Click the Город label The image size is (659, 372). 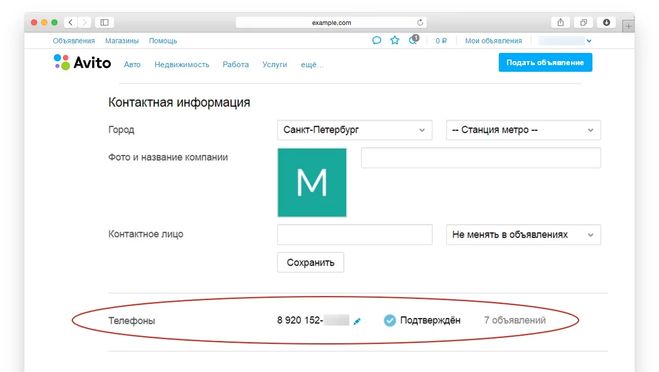(x=121, y=130)
